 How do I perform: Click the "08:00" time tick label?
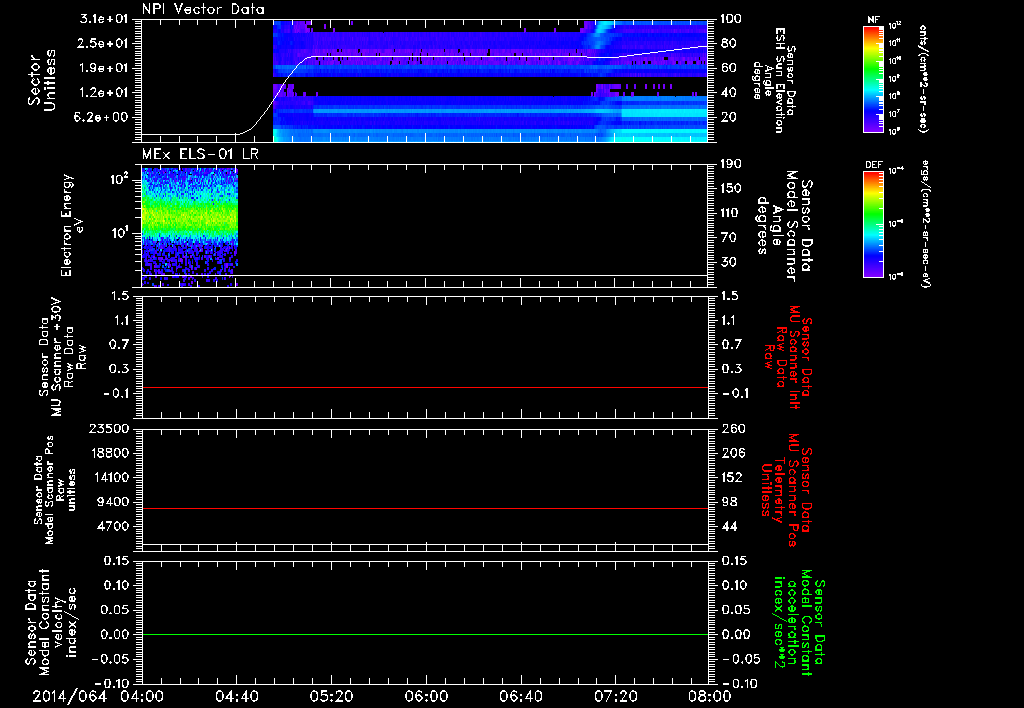click(x=710, y=696)
